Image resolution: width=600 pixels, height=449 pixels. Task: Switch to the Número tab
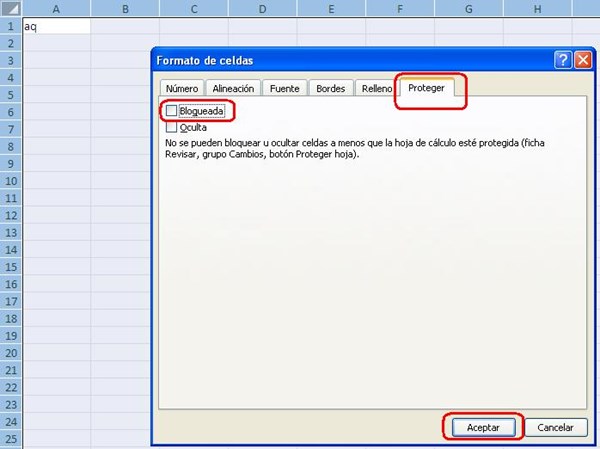[x=182, y=88]
